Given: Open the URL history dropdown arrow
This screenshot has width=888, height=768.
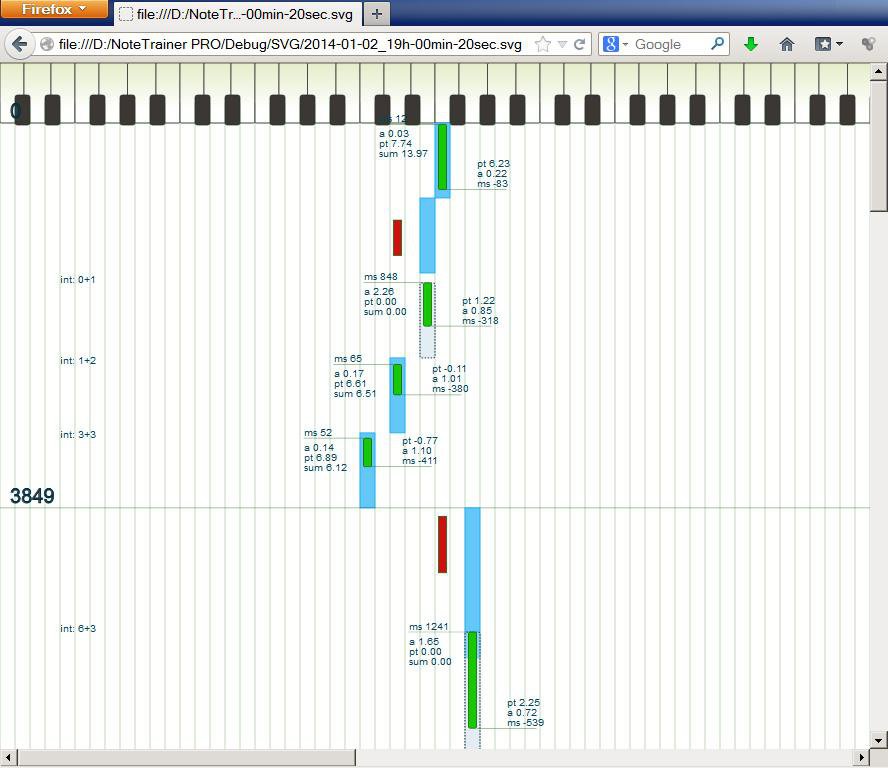Looking at the screenshot, I should coord(562,44).
